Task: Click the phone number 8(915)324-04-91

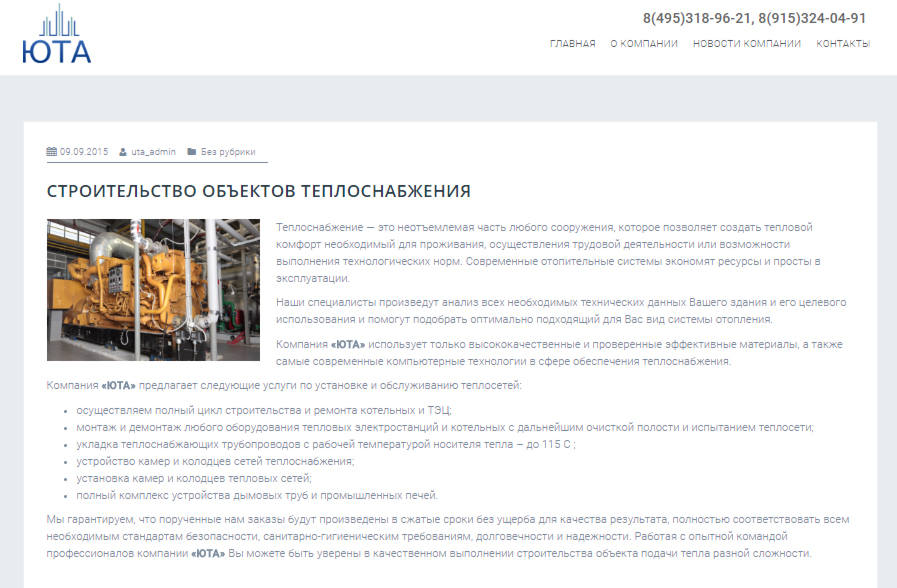Action: 812,18
